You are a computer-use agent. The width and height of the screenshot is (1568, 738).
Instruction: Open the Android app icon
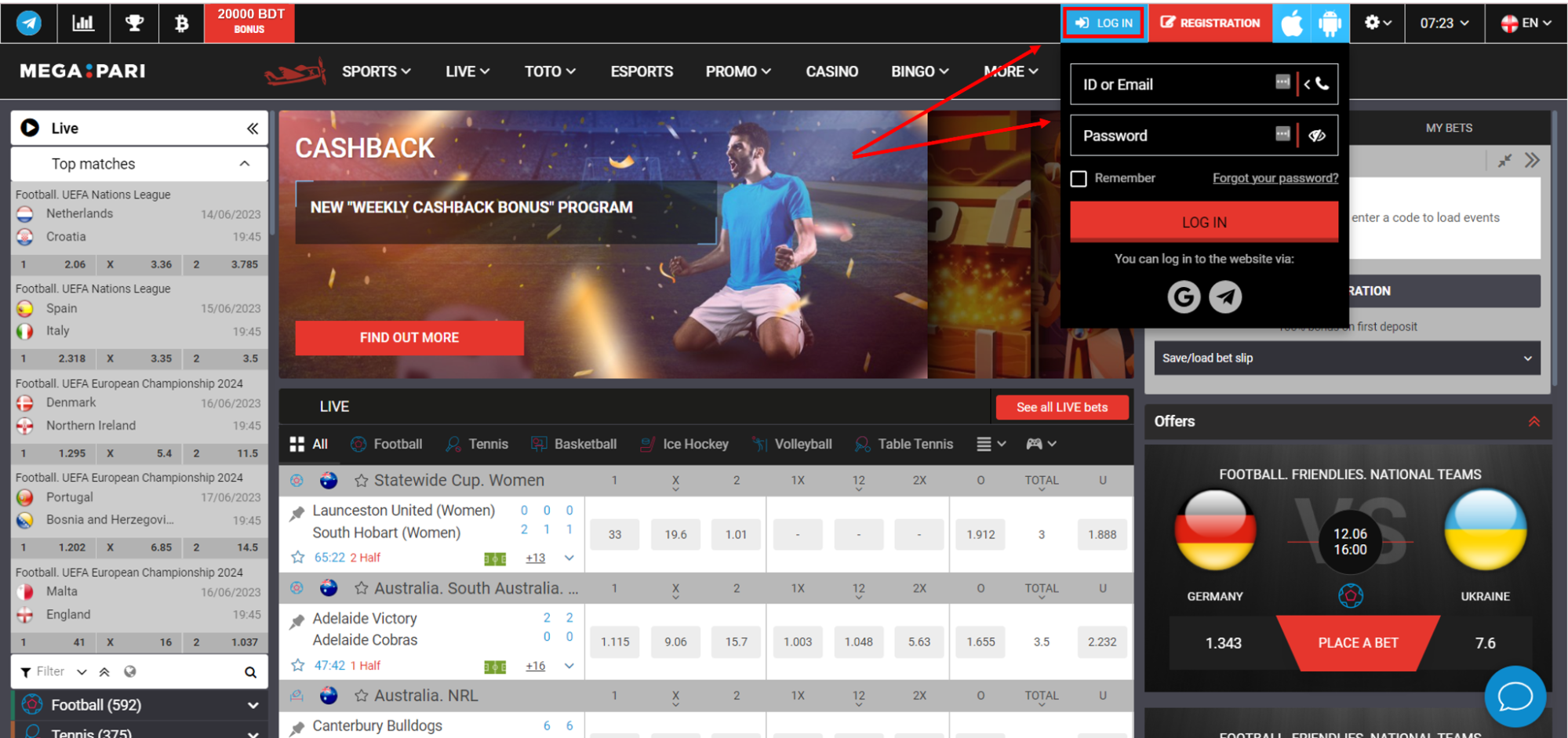click(x=1330, y=23)
